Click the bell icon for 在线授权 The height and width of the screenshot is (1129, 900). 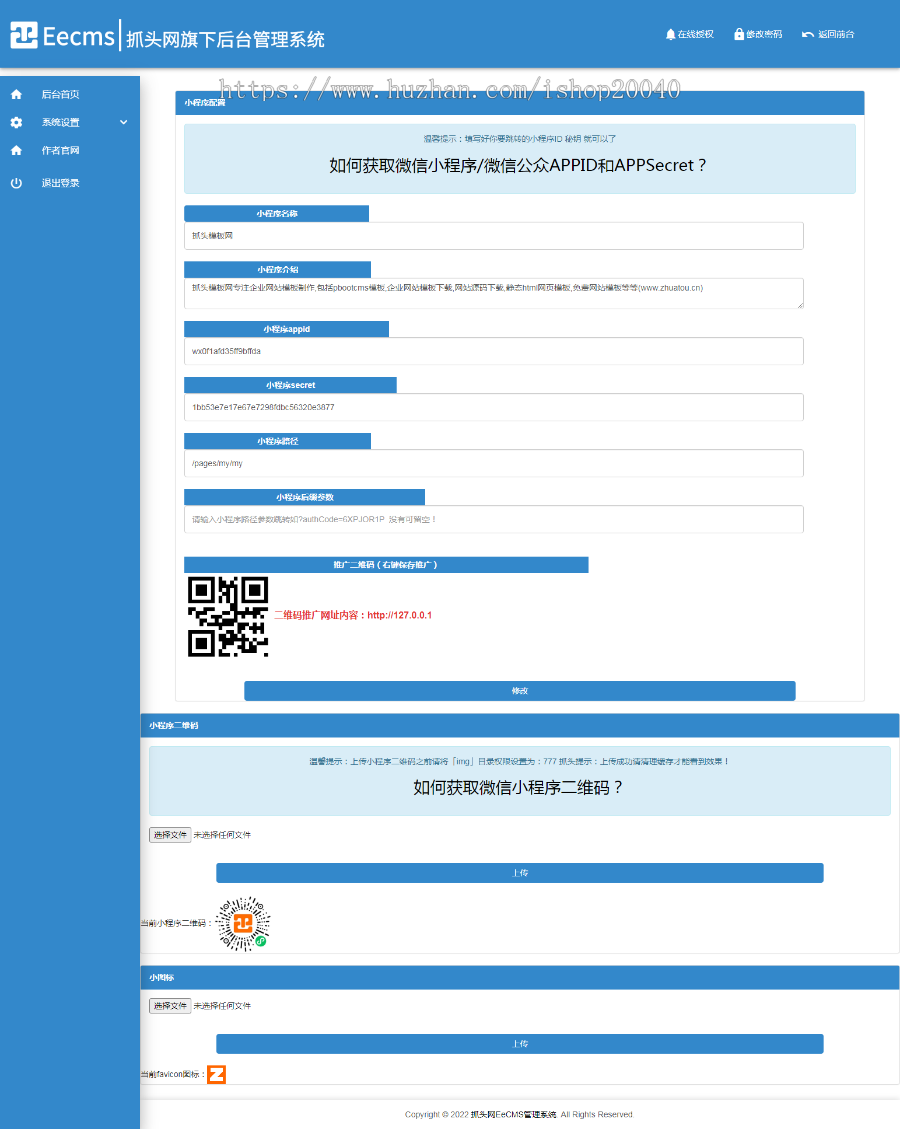pyautogui.click(x=670, y=34)
